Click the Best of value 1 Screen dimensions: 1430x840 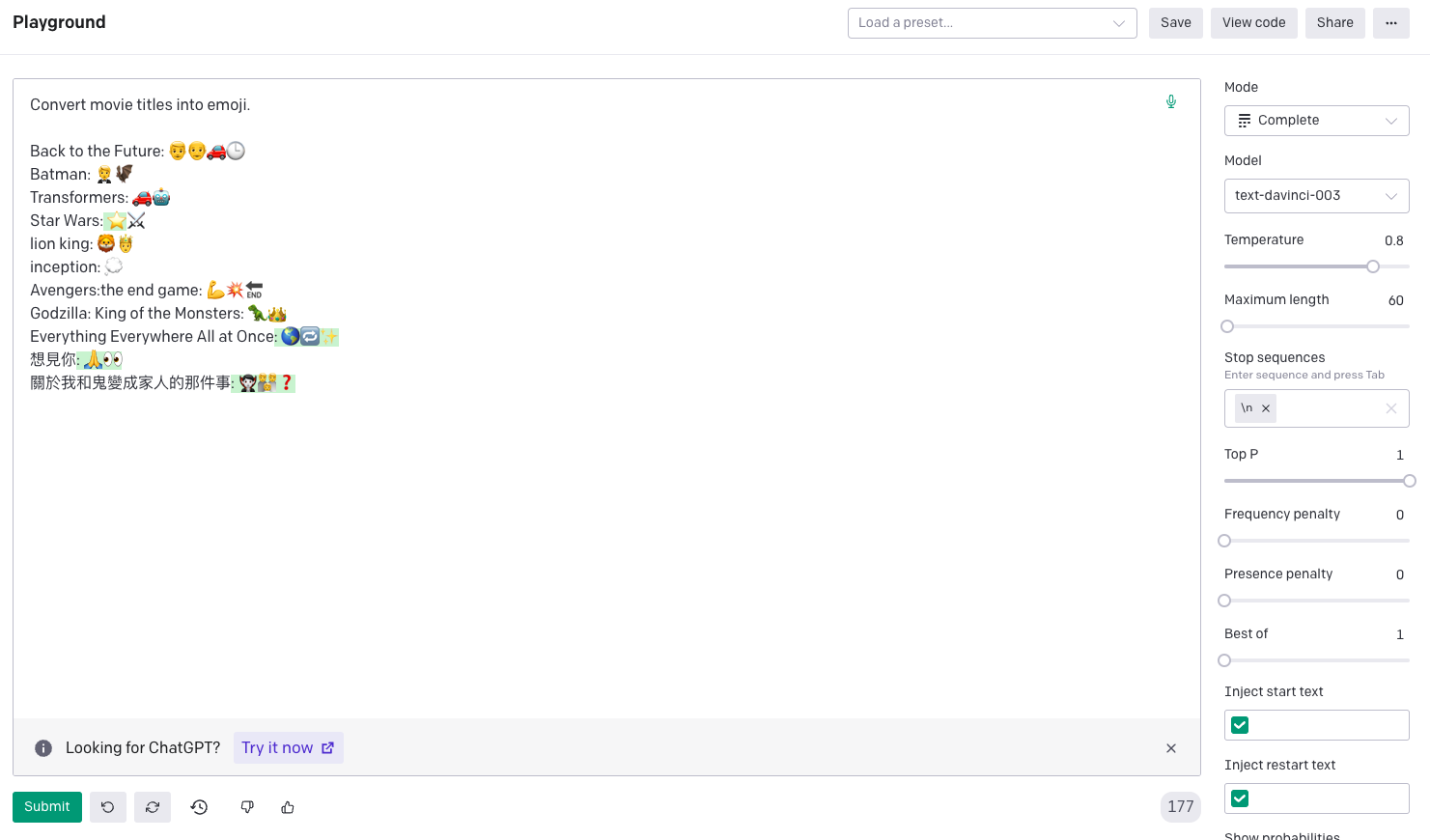(x=1400, y=634)
